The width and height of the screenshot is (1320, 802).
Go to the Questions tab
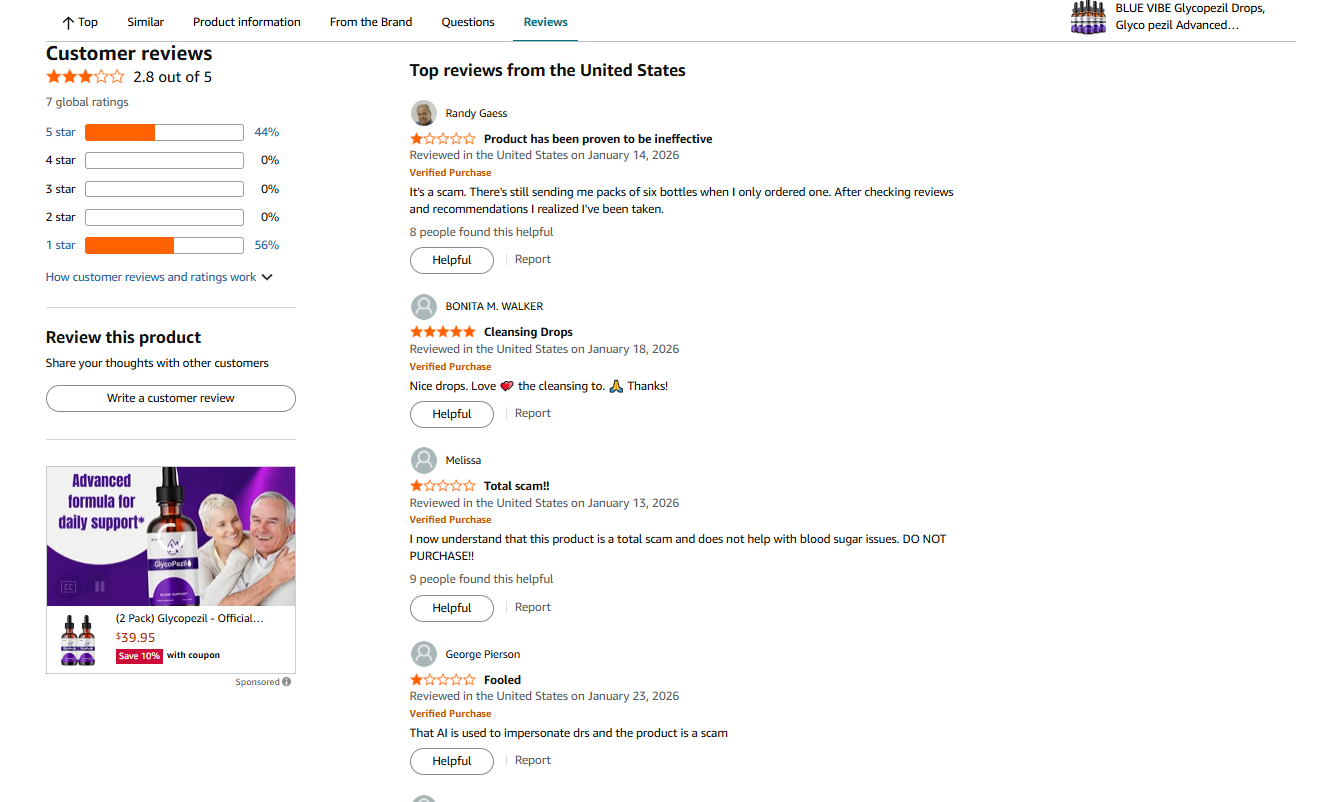(468, 22)
